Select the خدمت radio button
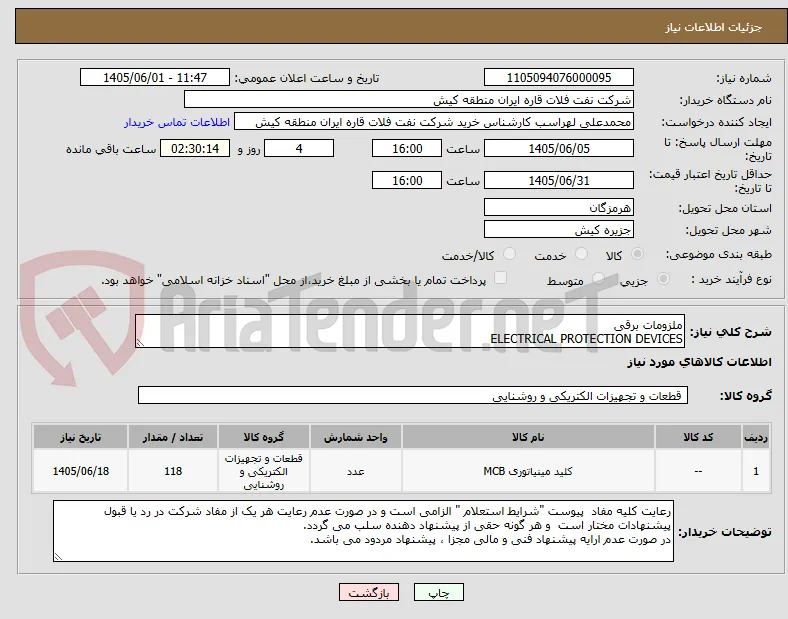The height and width of the screenshot is (619, 788). point(581,254)
